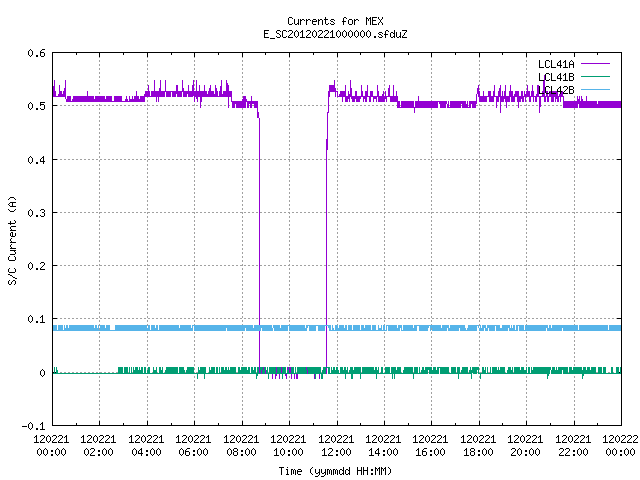Image resolution: width=640 pixels, height=480 pixels.
Task: Click the x-axis tick '120221 02:00'
Action: [98, 445]
